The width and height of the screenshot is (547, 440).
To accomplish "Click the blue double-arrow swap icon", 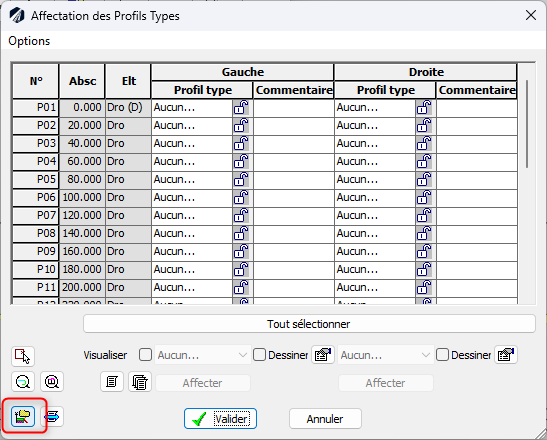I will tap(52, 416).
